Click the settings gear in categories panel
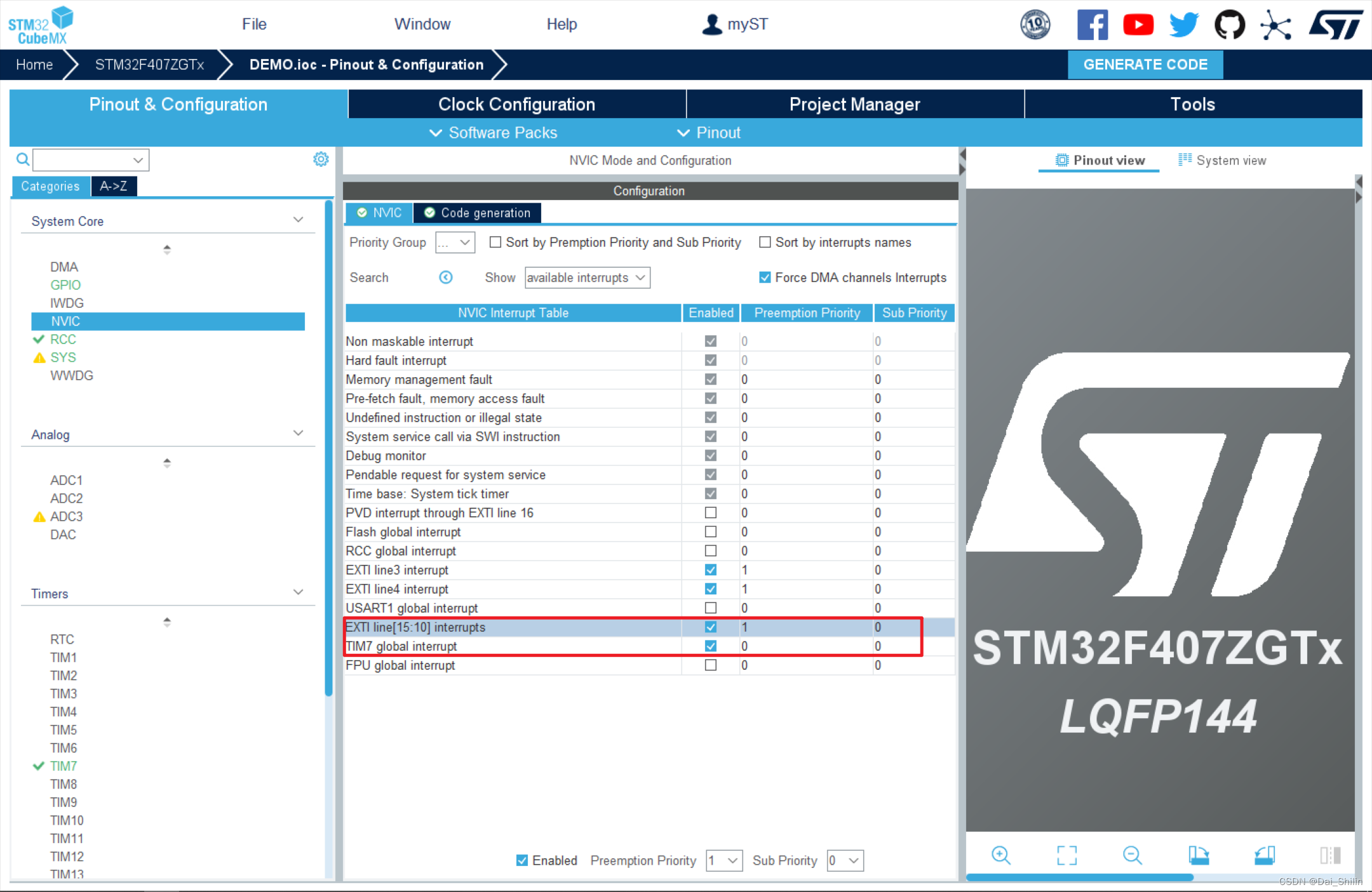 [321, 159]
